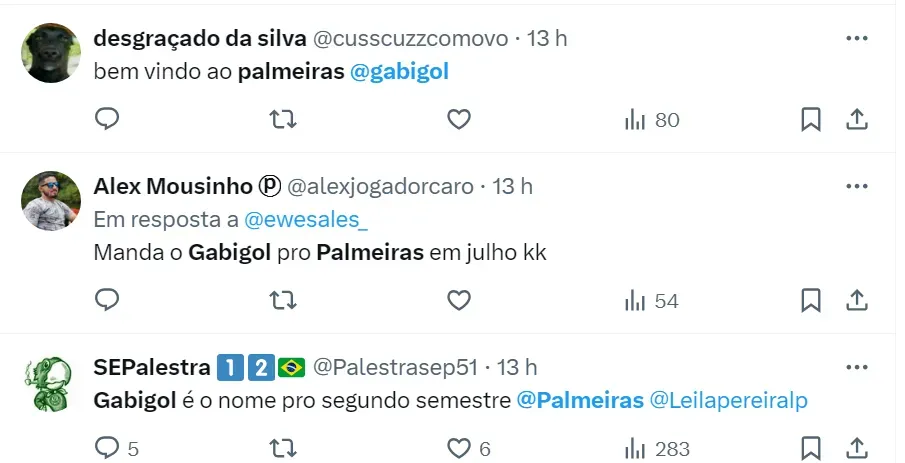This screenshot has width=905, height=463.
Task: Retweet the 'bem vindo ao palmeiras' post
Action: click(x=283, y=120)
